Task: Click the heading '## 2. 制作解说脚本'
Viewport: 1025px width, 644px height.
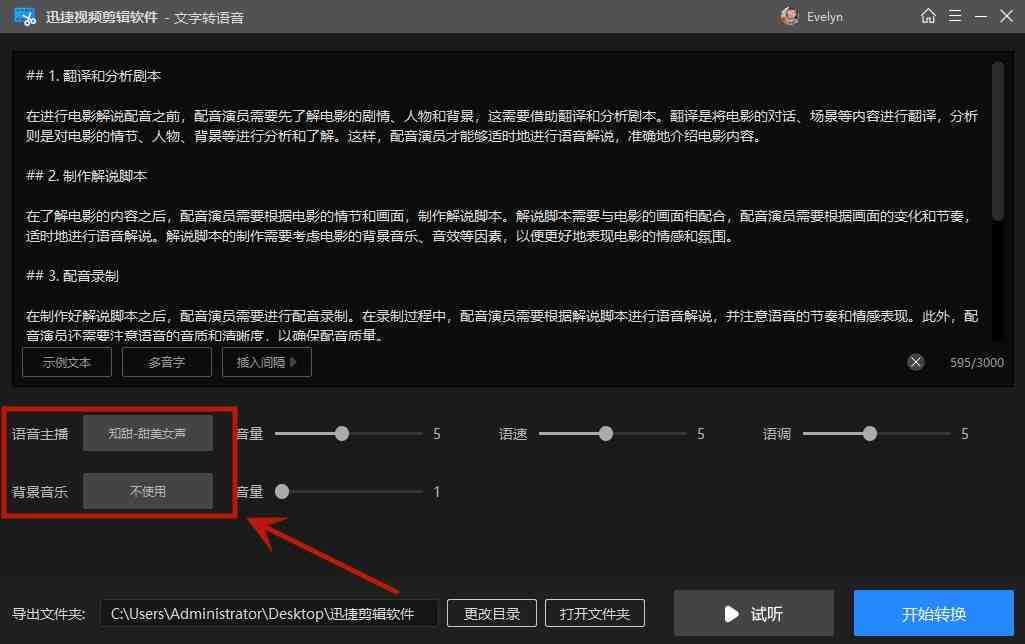Action: point(86,176)
